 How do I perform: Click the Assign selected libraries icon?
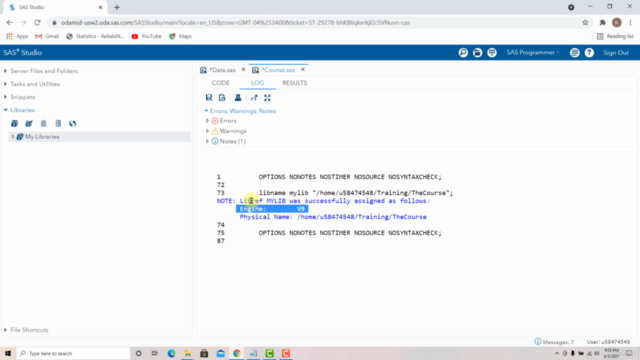(29, 123)
